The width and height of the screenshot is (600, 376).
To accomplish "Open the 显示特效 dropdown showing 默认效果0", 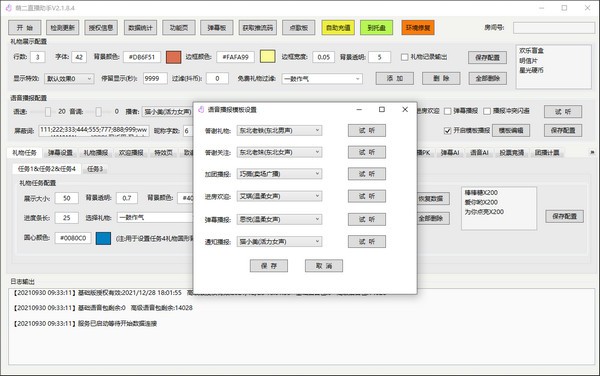I will [x=69, y=79].
